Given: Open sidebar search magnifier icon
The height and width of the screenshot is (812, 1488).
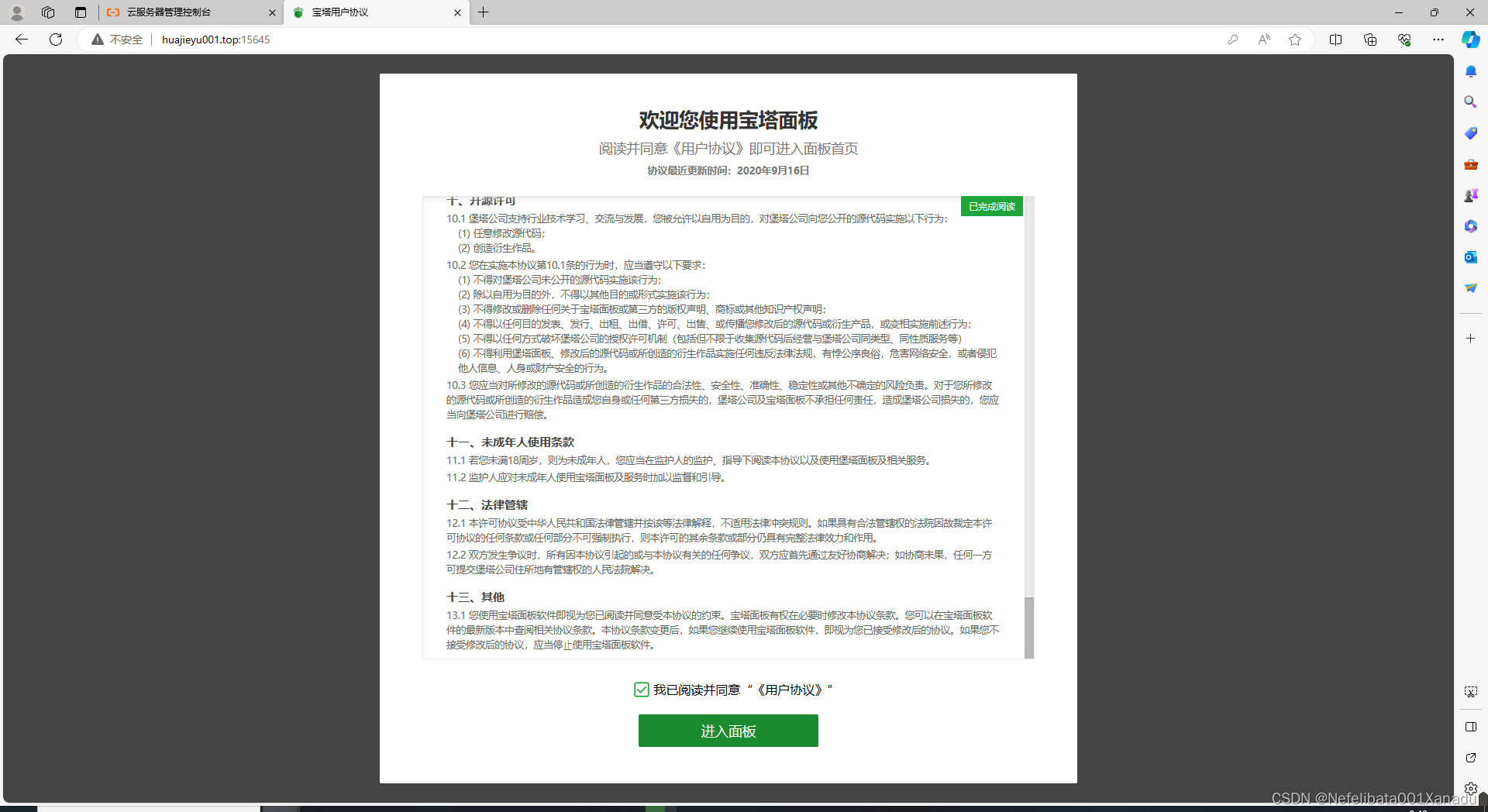Looking at the screenshot, I should coord(1470,102).
